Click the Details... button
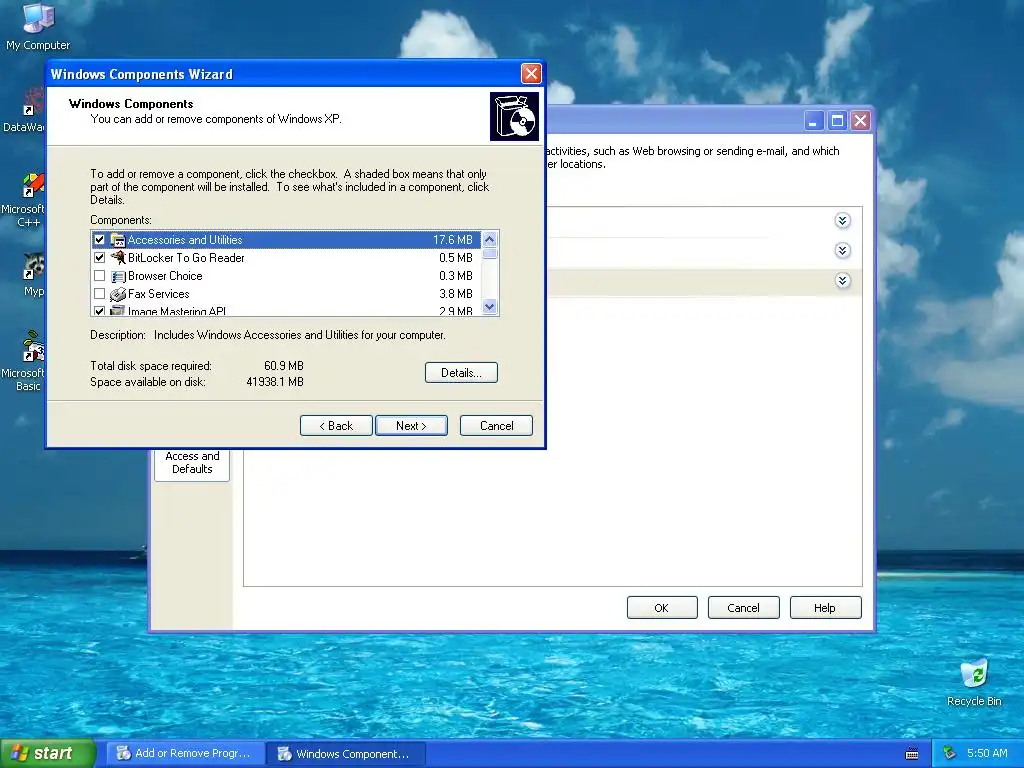 coord(461,373)
